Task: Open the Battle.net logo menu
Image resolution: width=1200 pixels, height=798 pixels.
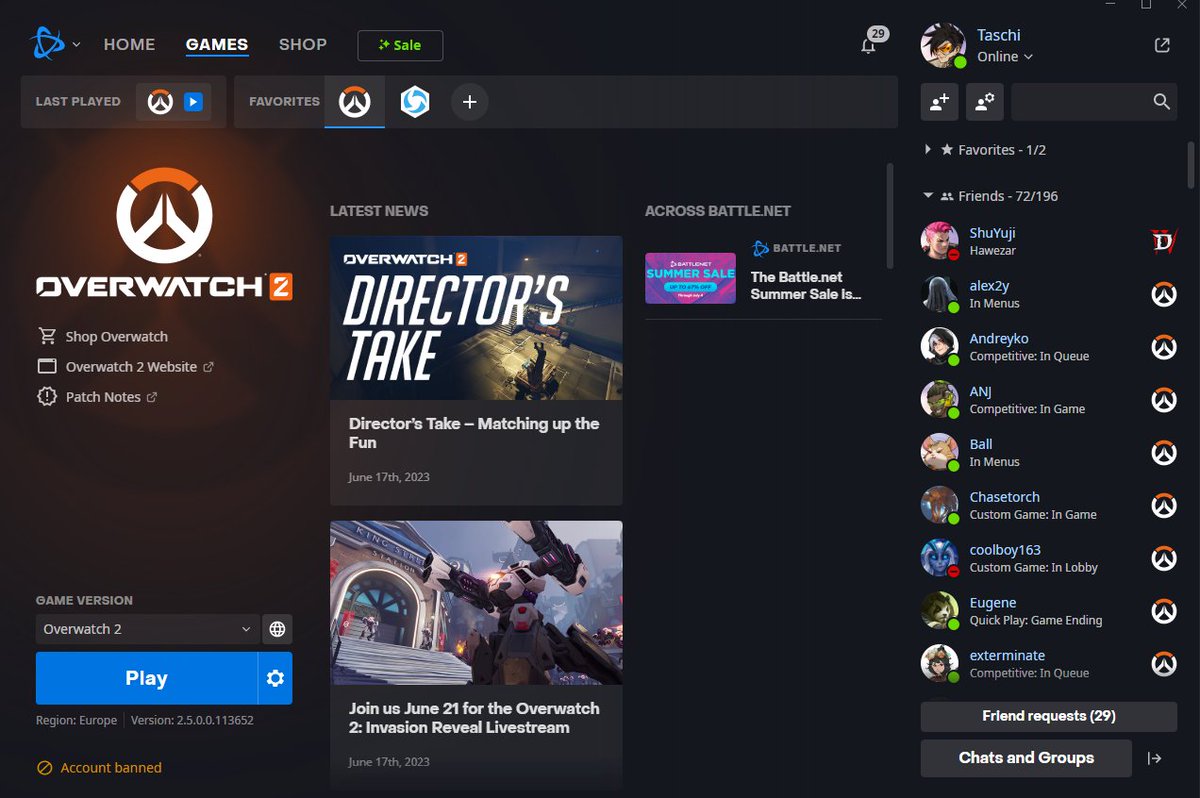Action: [48, 43]
